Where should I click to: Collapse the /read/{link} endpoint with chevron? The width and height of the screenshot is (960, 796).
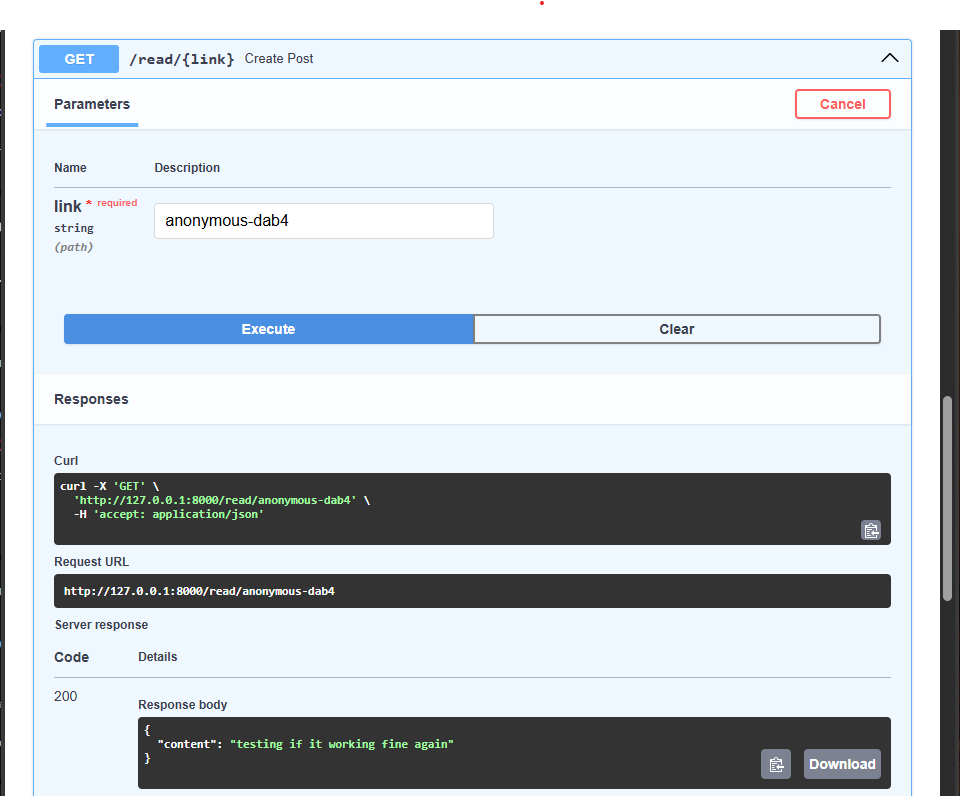click(x=890, y=58)
